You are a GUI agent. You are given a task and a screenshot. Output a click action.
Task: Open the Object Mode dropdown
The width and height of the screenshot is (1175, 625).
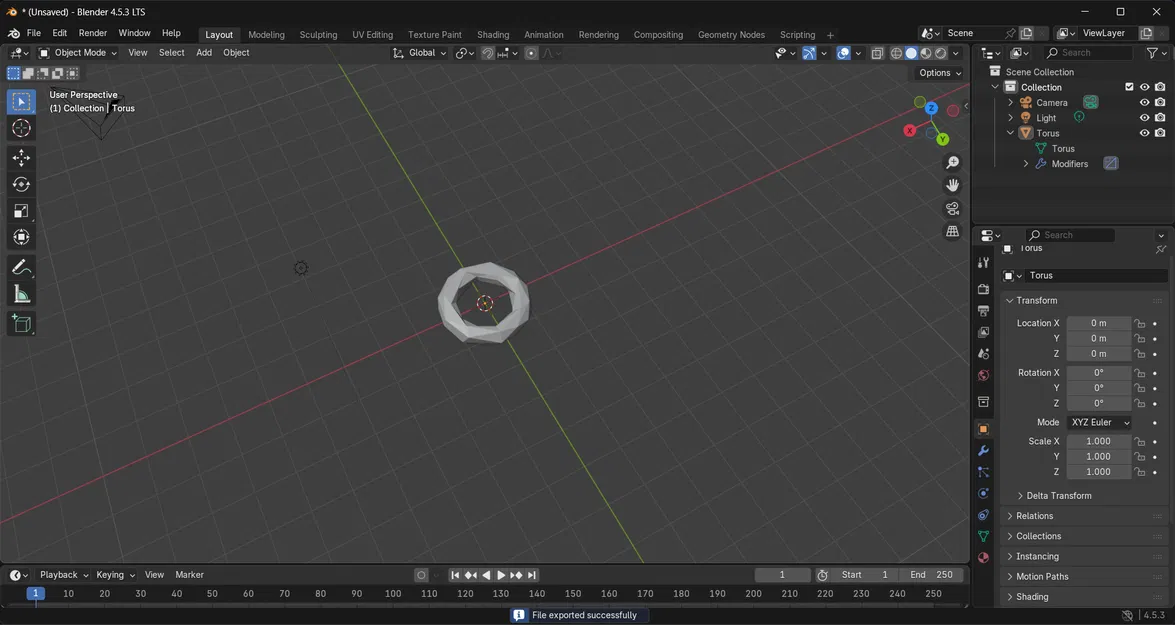(78, 52)
